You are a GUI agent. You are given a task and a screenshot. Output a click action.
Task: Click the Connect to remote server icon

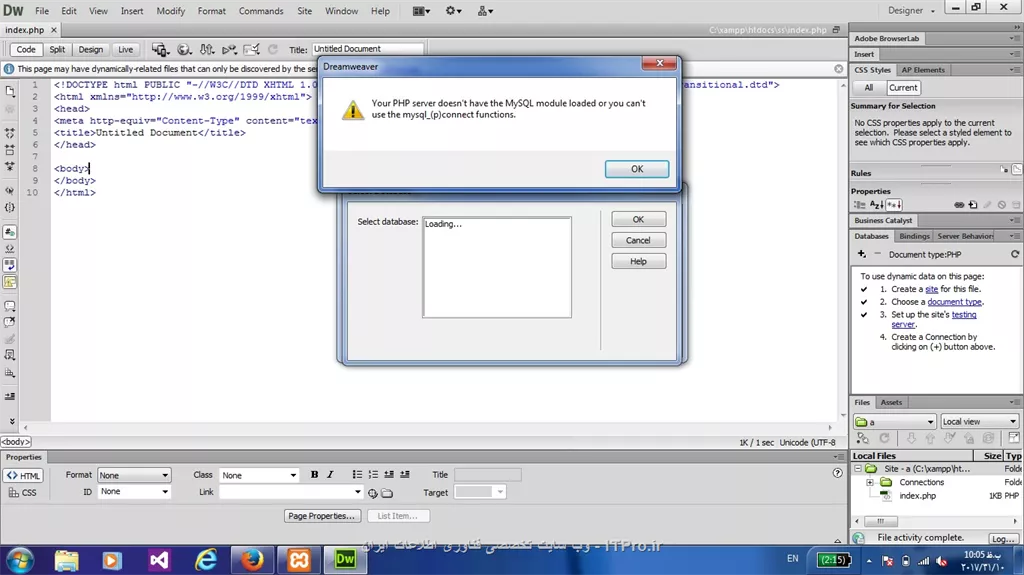pyautogui.click(x=863, y=438)
